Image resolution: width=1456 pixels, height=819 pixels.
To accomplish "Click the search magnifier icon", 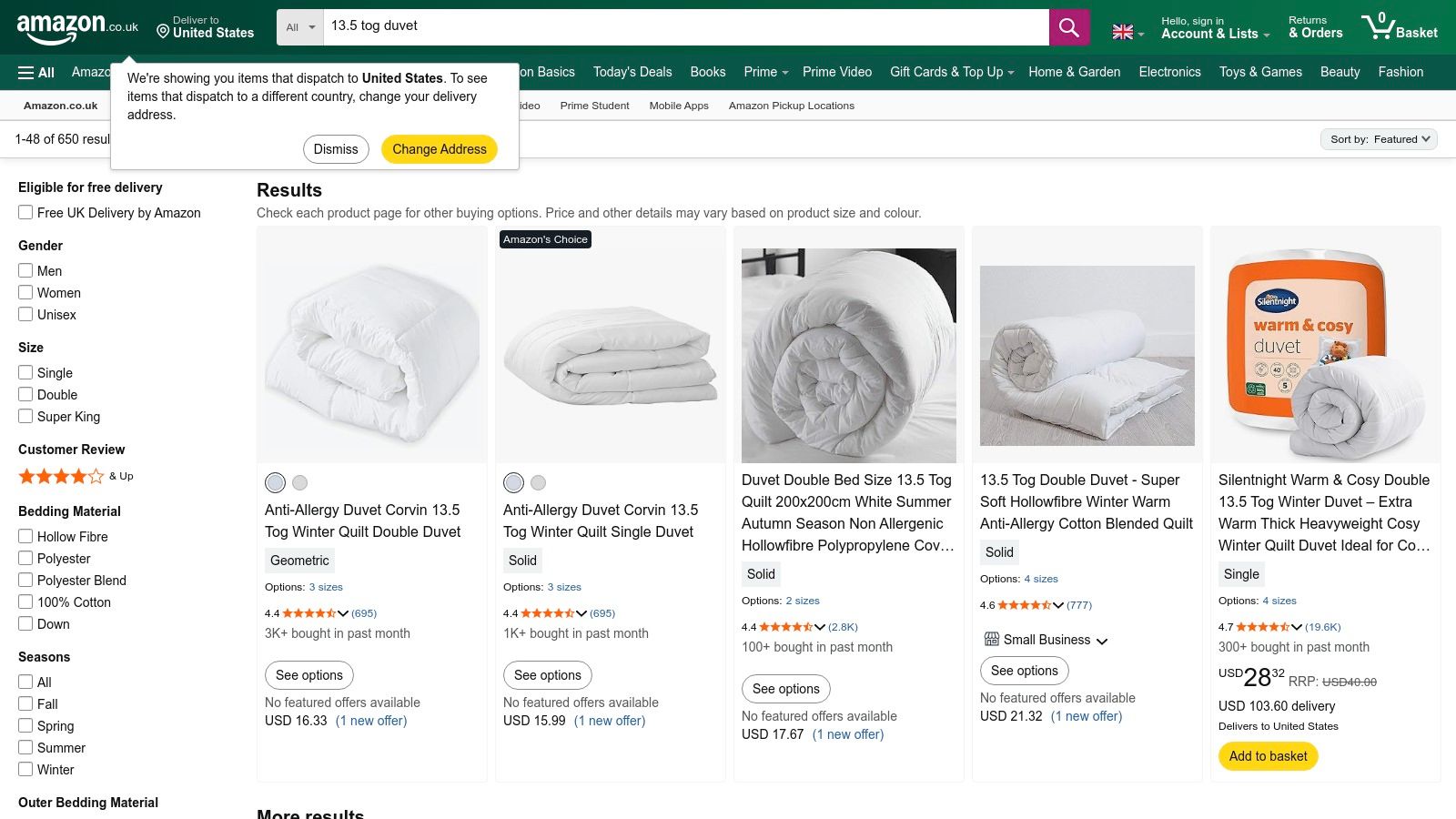I will [x=1068, y=27].
